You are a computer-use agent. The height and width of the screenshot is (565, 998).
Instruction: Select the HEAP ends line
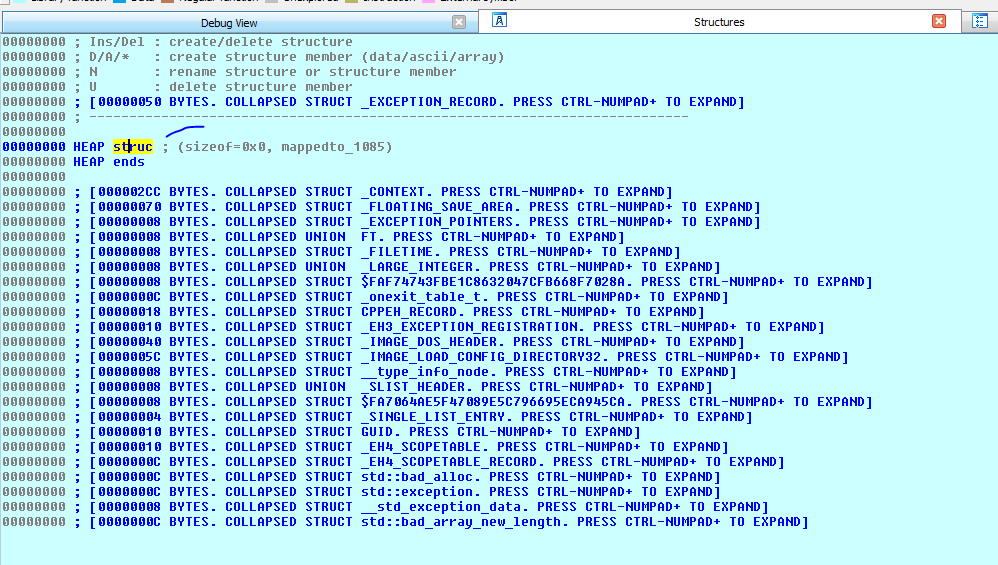coord(108,162)
